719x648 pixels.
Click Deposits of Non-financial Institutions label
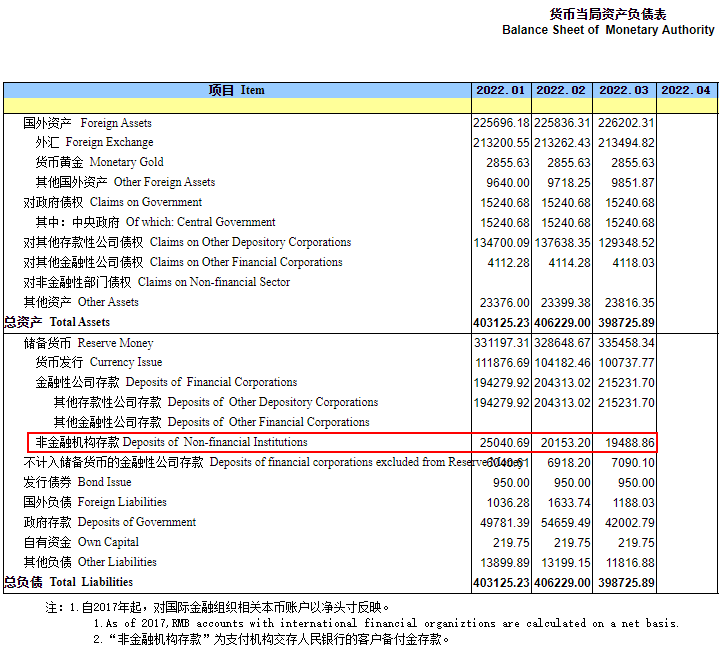click(171, 442)
